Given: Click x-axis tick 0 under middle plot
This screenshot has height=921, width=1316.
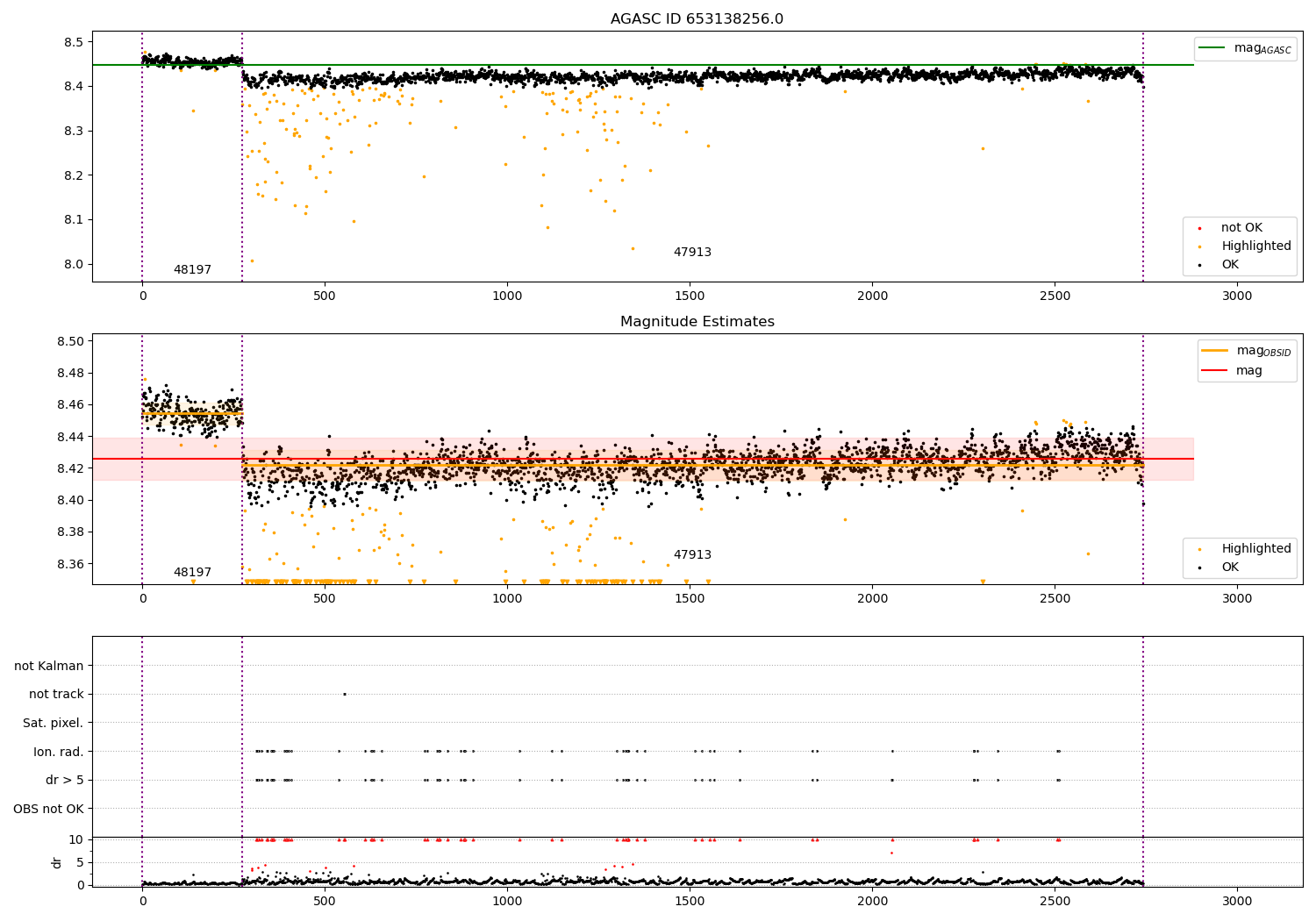Looking at the screenshot, I should click(142, 598).
